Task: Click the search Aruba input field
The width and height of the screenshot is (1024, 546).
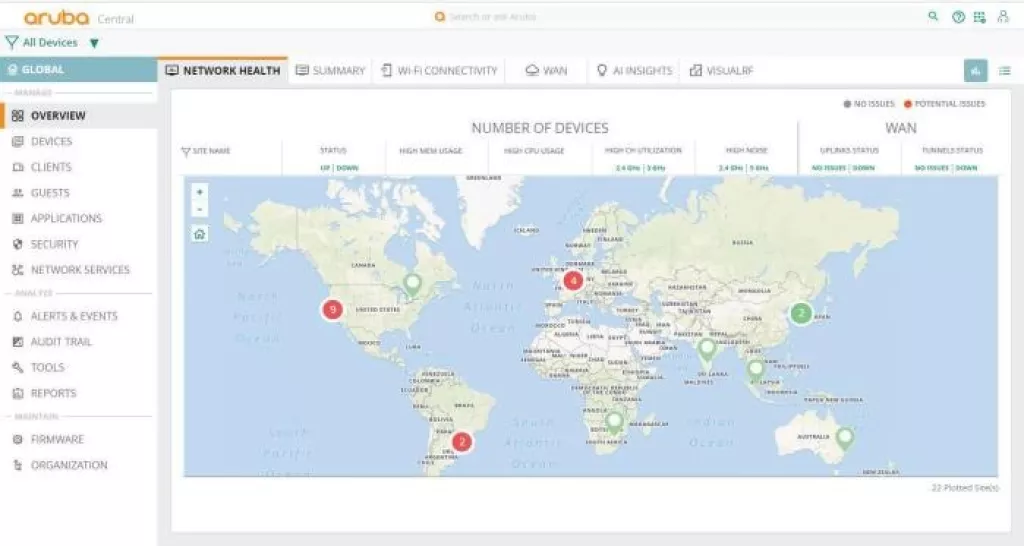Action: tap(500, 17)
